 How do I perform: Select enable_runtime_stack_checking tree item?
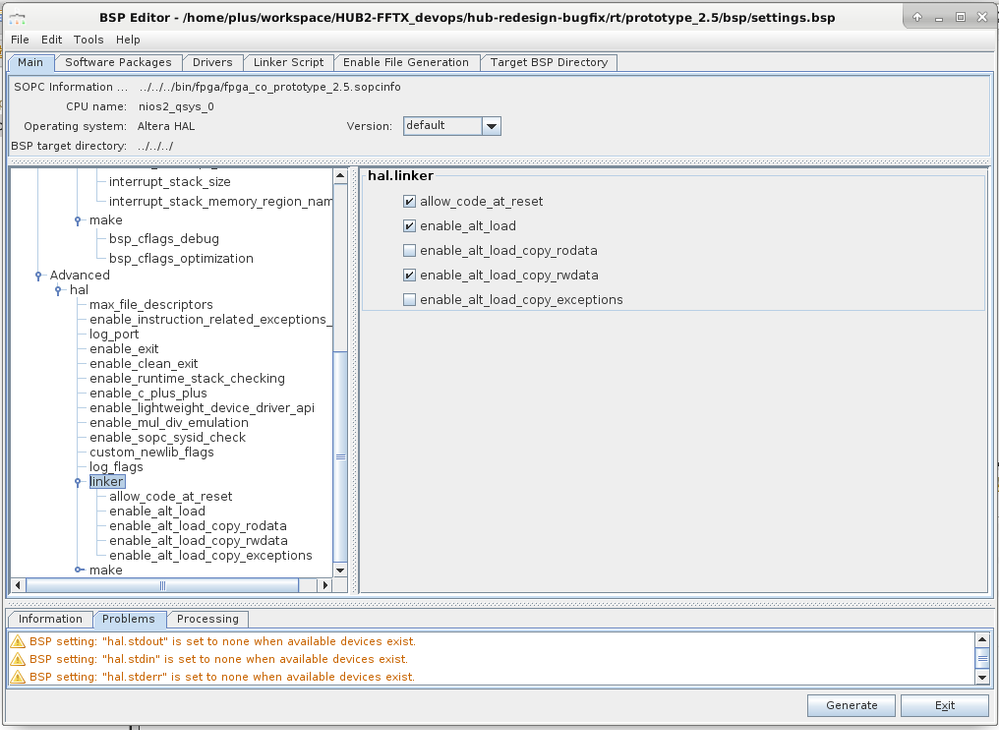click(187, 378)
